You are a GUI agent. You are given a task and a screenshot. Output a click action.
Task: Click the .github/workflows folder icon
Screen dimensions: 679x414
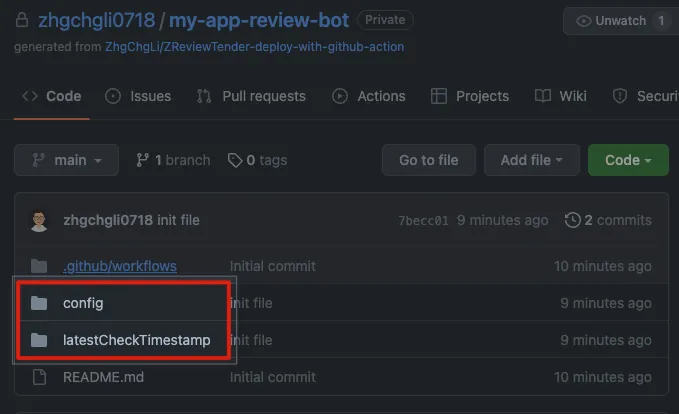click(x=39, y=266)
